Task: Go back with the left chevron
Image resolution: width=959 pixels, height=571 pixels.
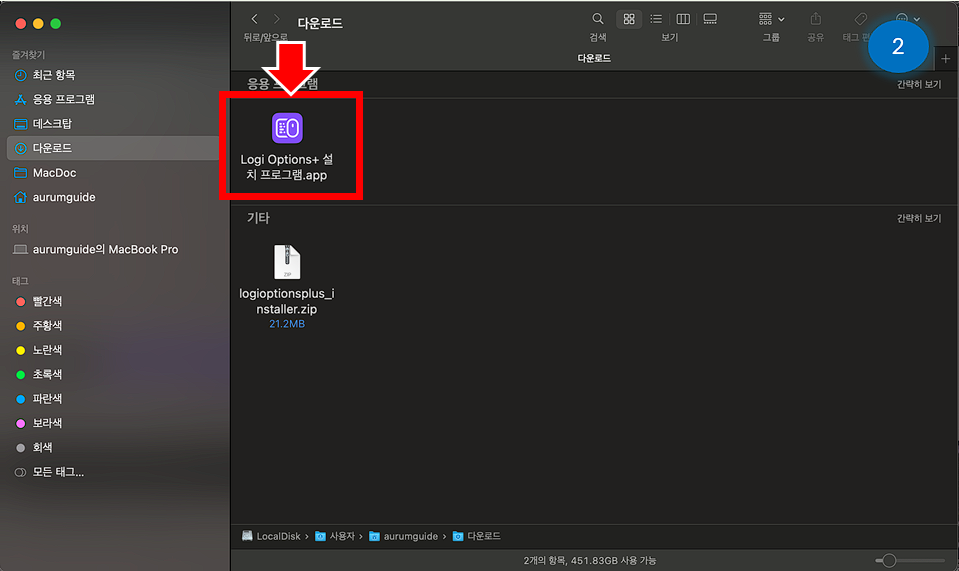Action: click(x=254, y=19)
